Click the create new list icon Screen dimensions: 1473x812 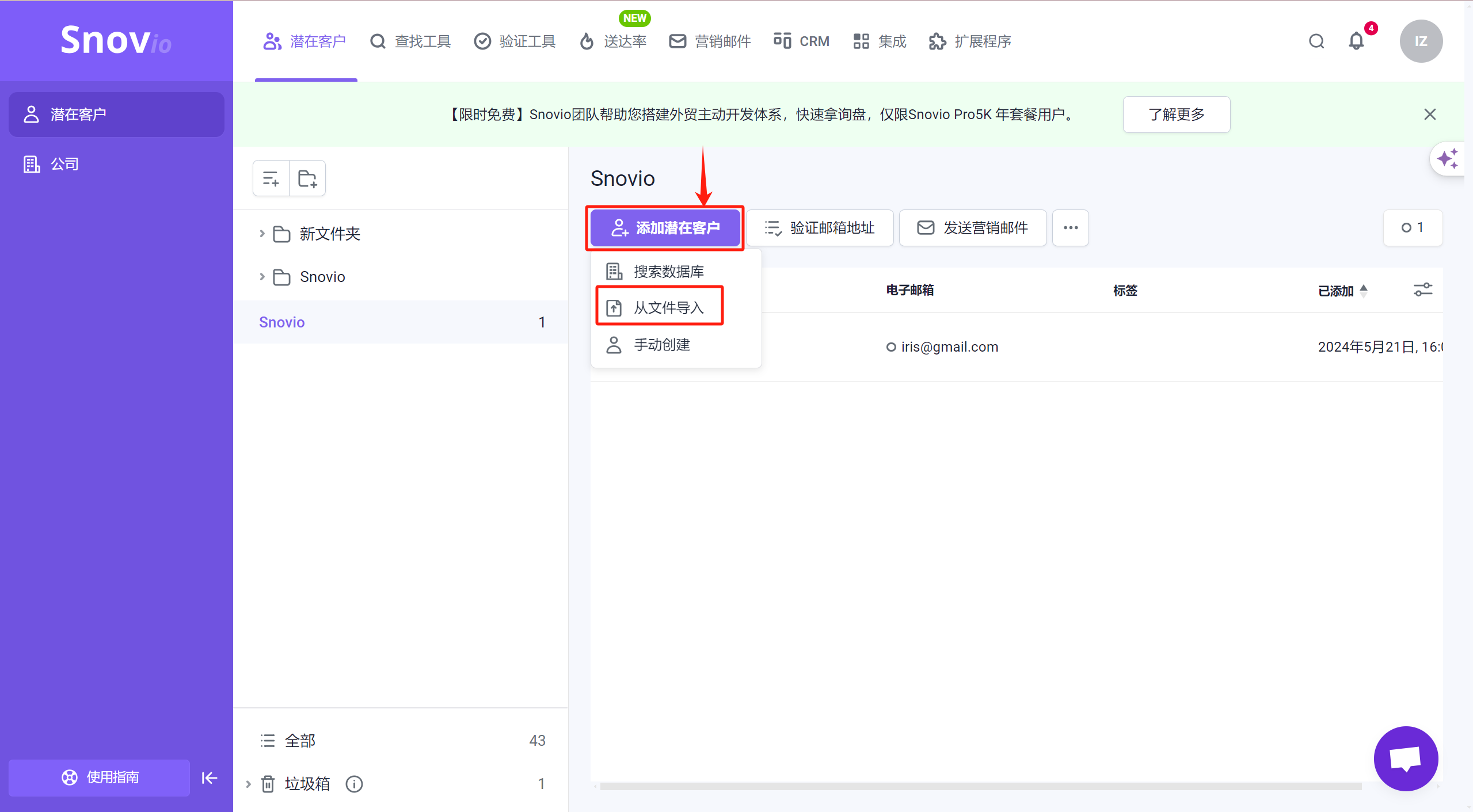[x=271, y=179]
